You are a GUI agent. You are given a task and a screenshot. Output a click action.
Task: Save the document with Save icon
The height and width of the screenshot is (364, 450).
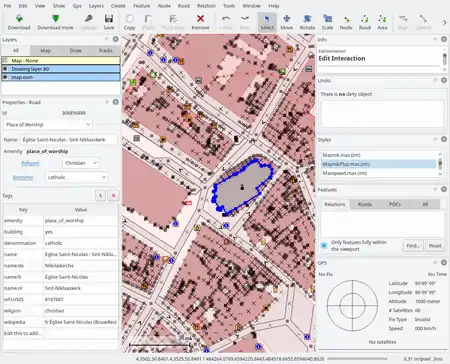pos(109,19)
